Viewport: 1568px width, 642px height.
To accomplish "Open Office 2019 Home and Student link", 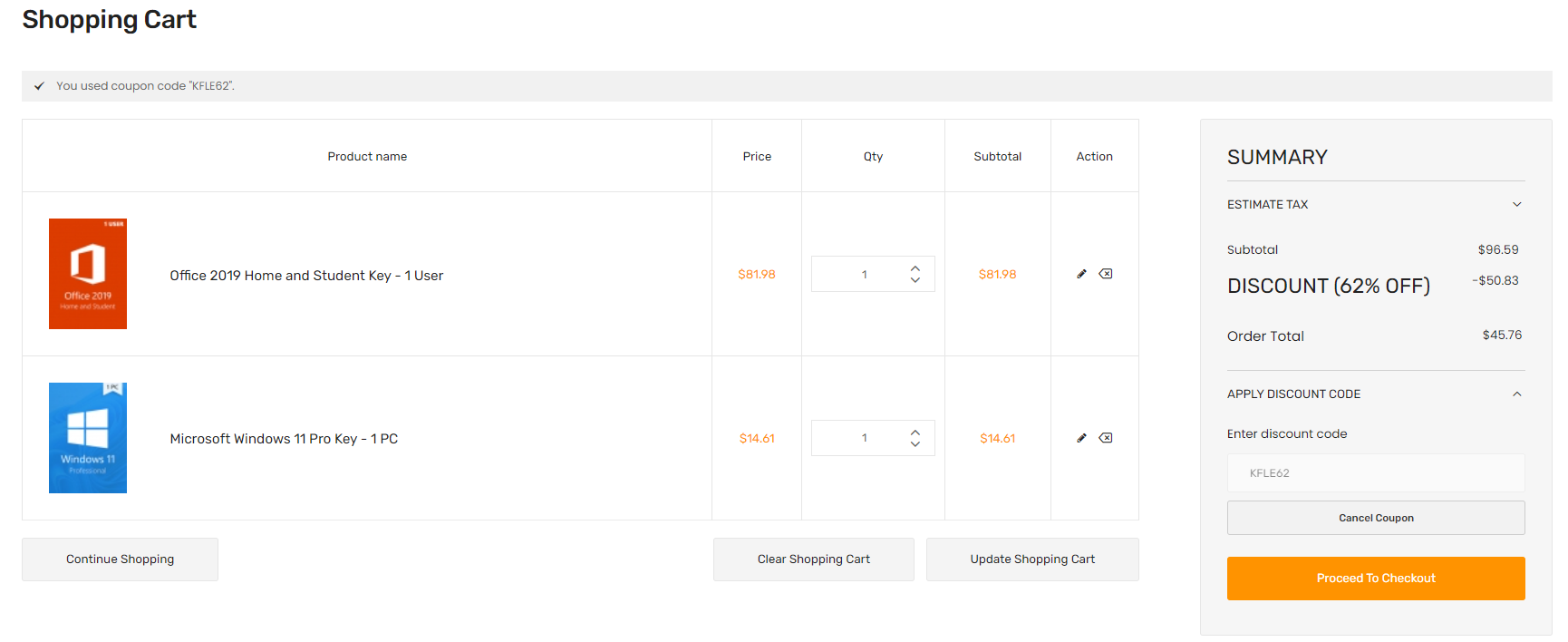I will pyautogui.click(x=306, y=276).
